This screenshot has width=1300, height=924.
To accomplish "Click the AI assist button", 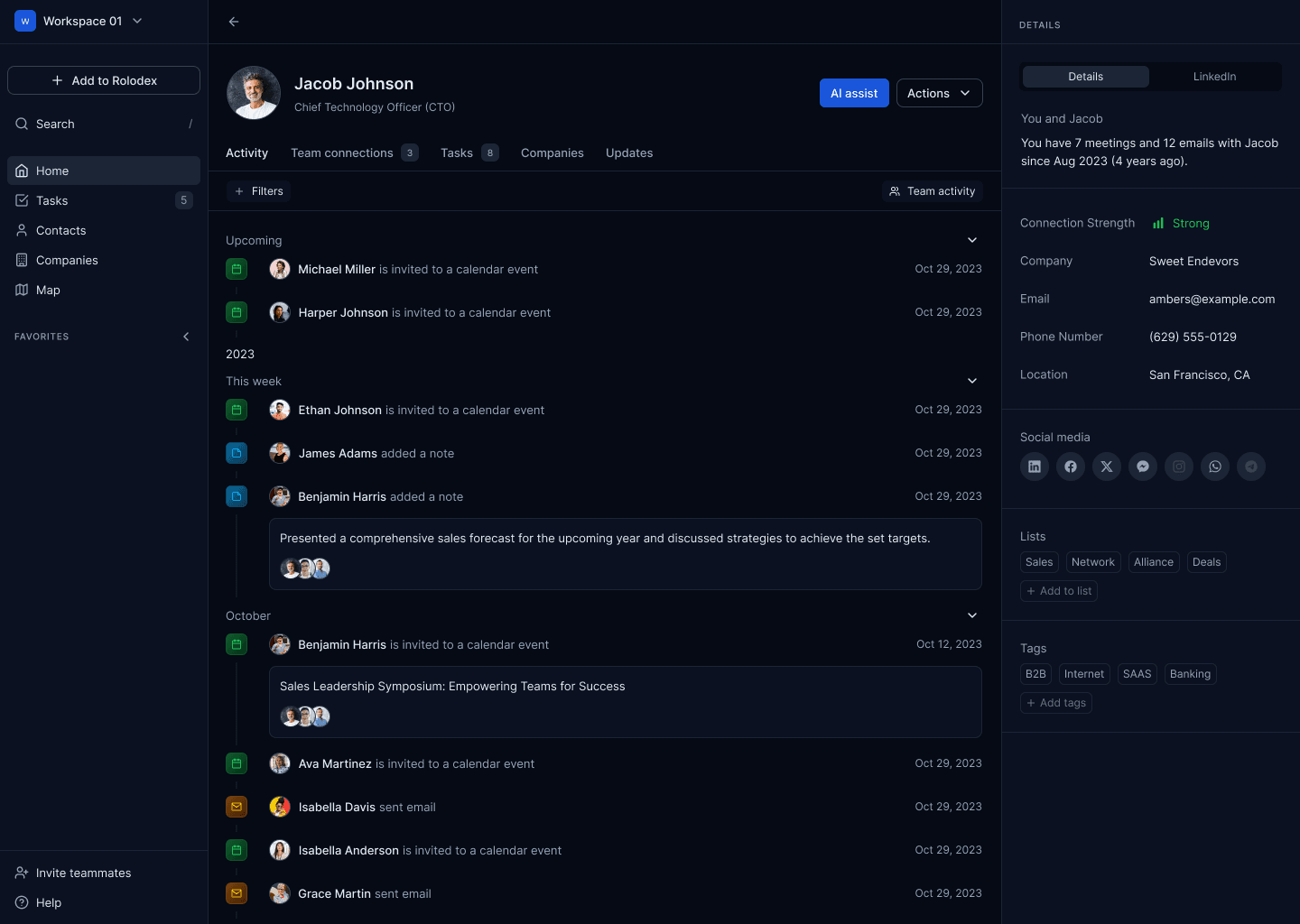I will click(853, 93).
